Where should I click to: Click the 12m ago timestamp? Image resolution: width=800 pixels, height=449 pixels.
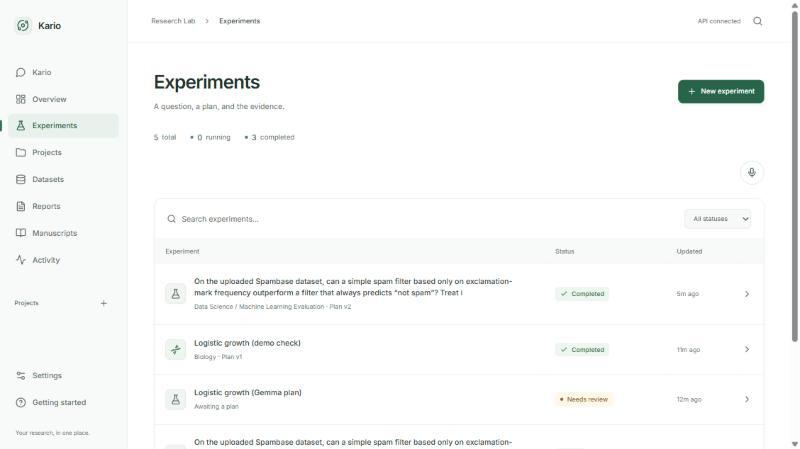pyautogui.click(x=689, y=400)
